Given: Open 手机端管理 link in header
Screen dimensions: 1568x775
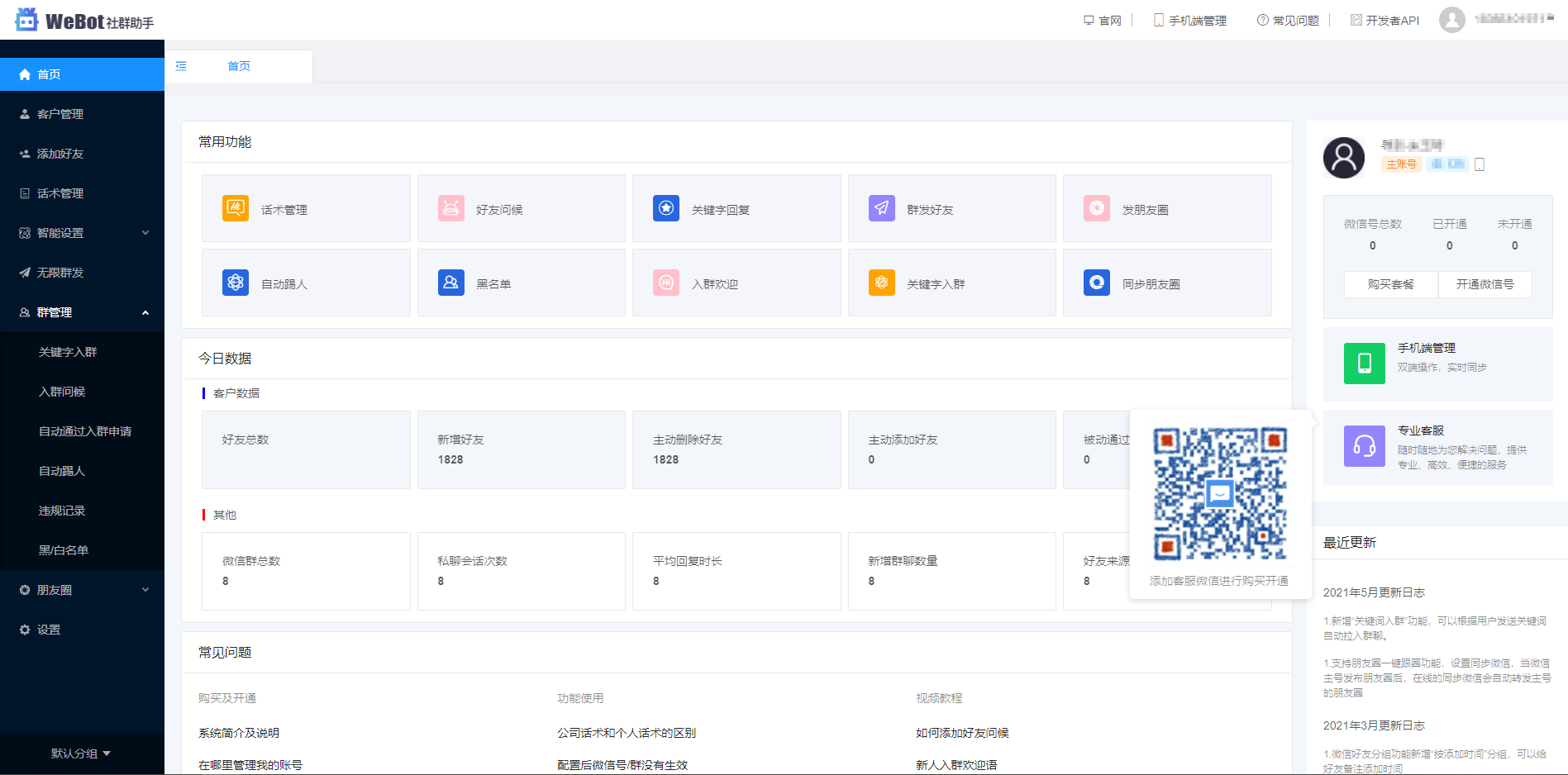Looking at the screenshot, I should (1190, 21).
